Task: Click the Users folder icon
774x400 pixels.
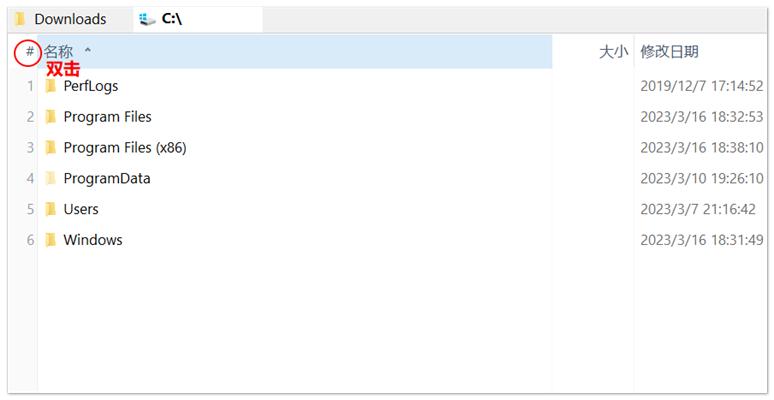Action: [x=50, y=209]
